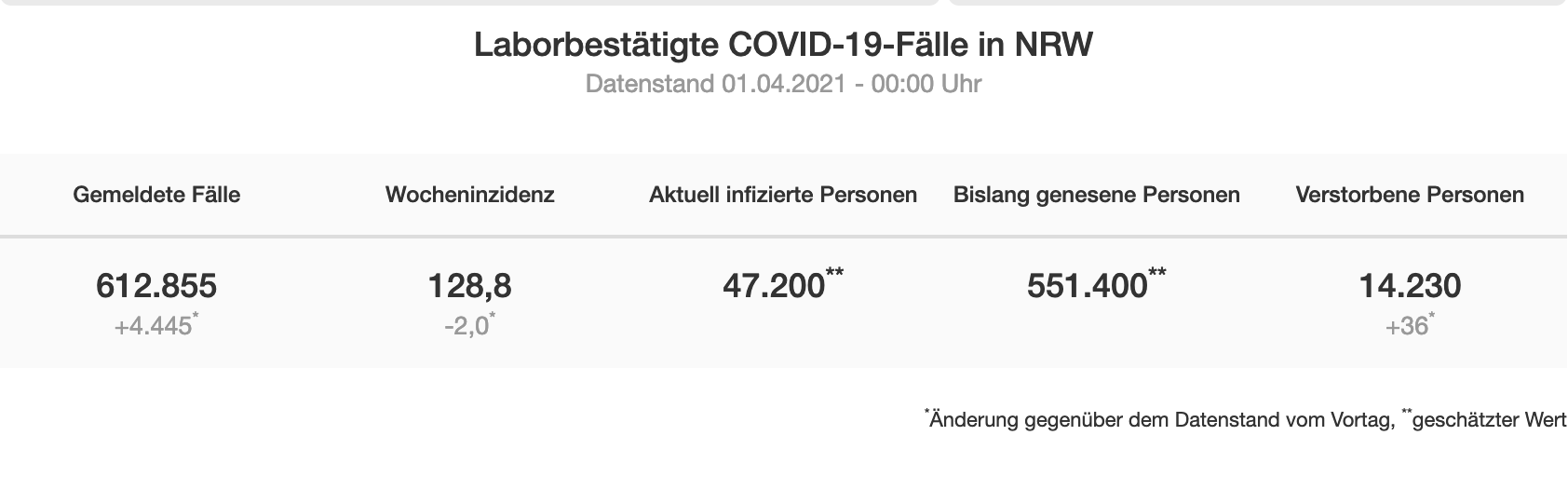Screen dimensions: 1568x490
Task: Click the 'Aktuell infizierte Personen' header
Action: tap(783, 195)
